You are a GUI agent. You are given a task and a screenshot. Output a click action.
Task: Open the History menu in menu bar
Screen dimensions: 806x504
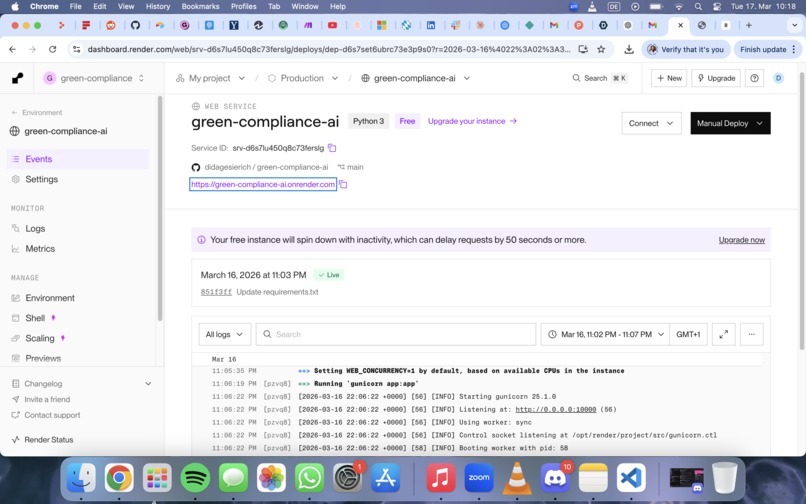pos(158,7)
